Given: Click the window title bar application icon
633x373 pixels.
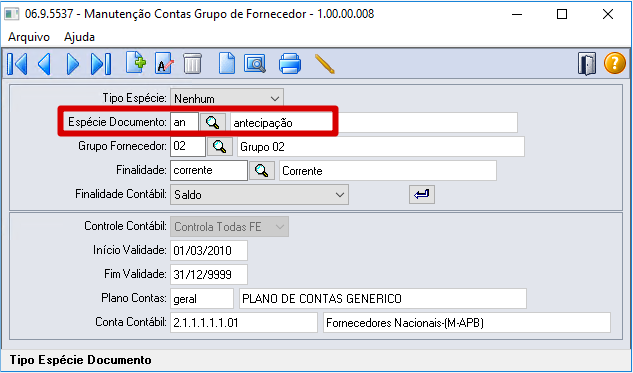Looking at the screenshot, I should (x=11, y=14).
